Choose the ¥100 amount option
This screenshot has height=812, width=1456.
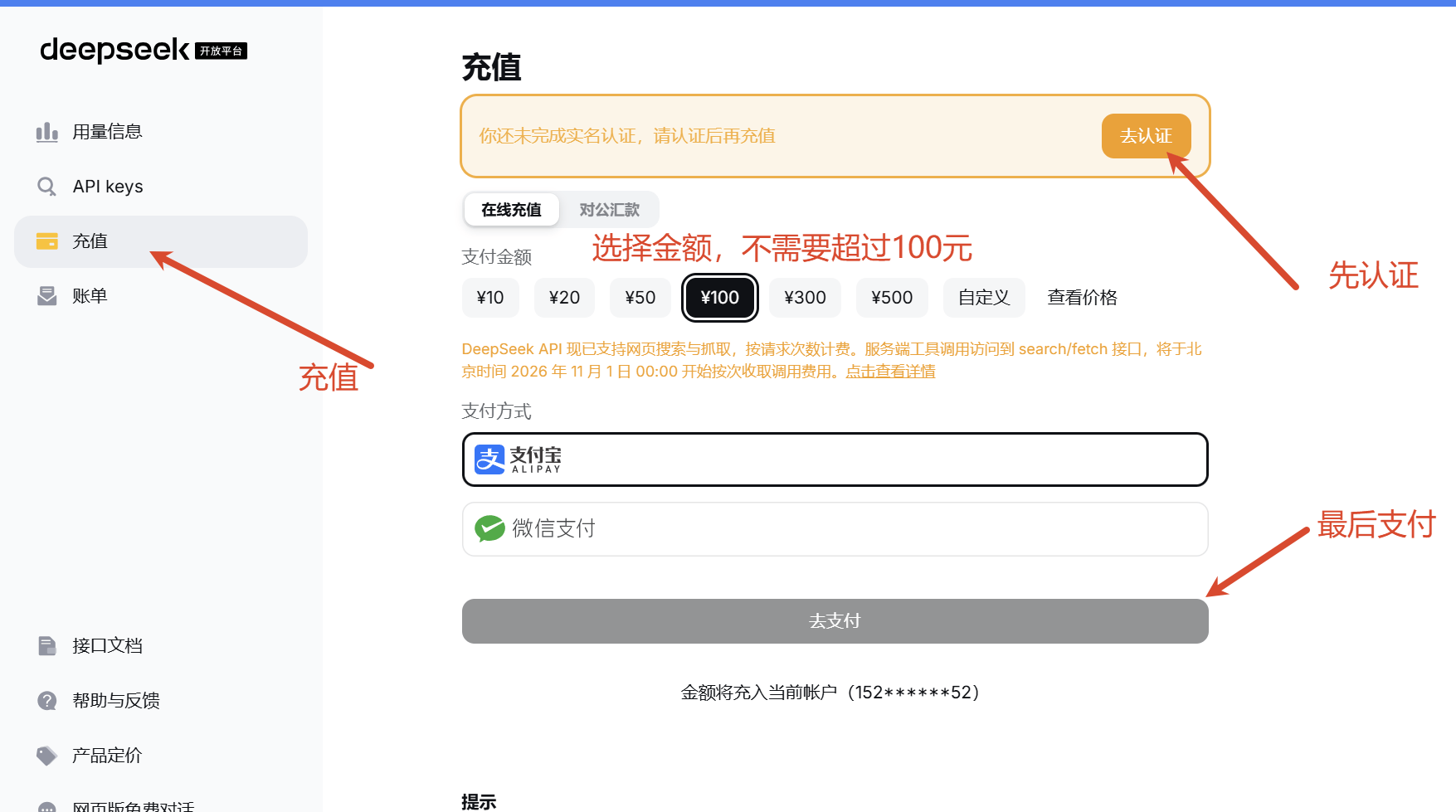click(x=720, y=298)
